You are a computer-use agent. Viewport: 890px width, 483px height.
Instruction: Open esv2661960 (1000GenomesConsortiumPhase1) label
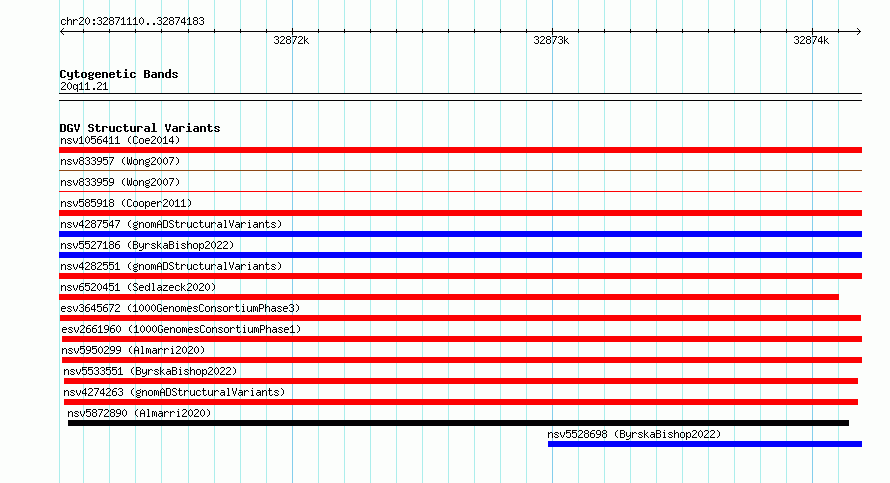[181, 329]
